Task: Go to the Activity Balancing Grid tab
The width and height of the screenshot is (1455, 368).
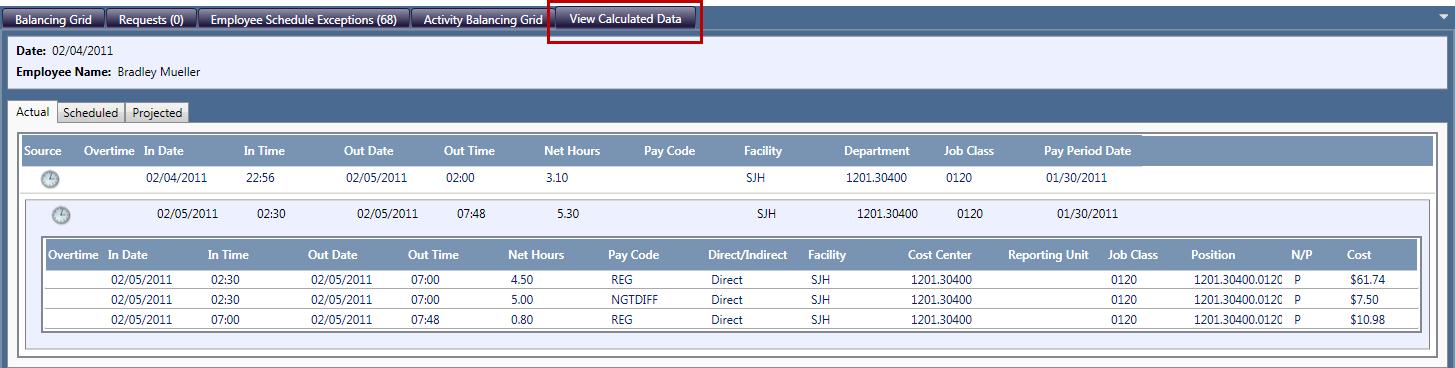Action: pyautogui.click(x=483, y=19)
